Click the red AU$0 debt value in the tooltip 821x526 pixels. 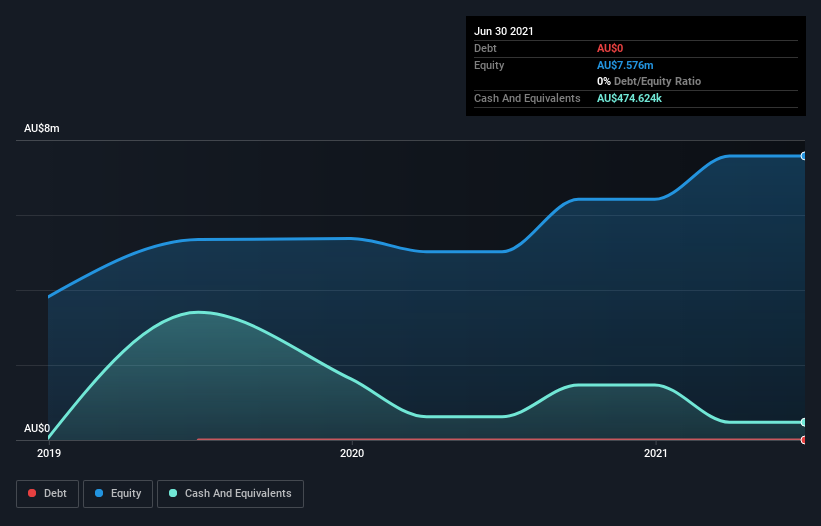pos(610,48)
